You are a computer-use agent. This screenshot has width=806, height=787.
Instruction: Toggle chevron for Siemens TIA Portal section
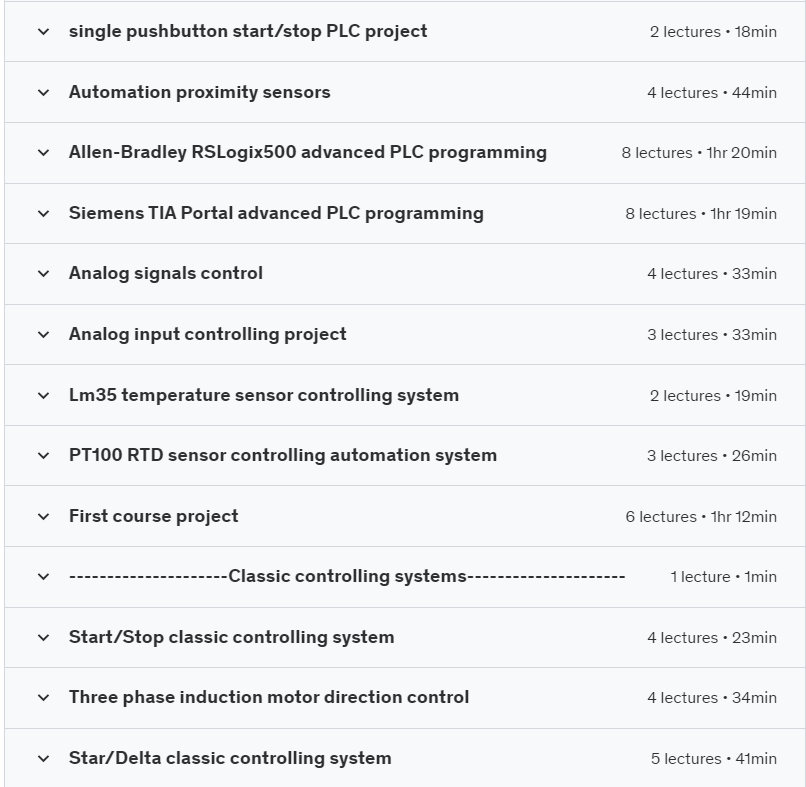click(43, 214)
